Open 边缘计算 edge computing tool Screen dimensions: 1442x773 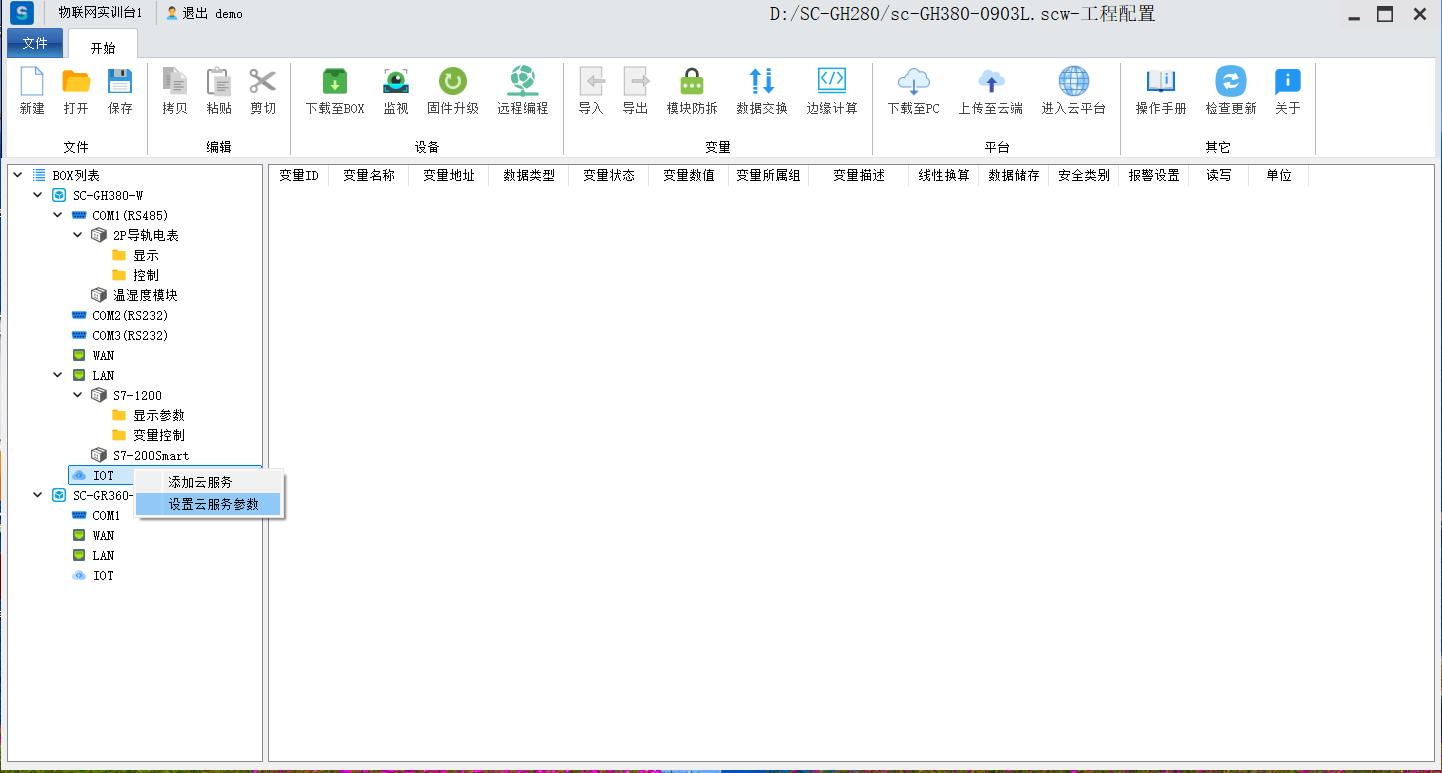coord(831,82)
